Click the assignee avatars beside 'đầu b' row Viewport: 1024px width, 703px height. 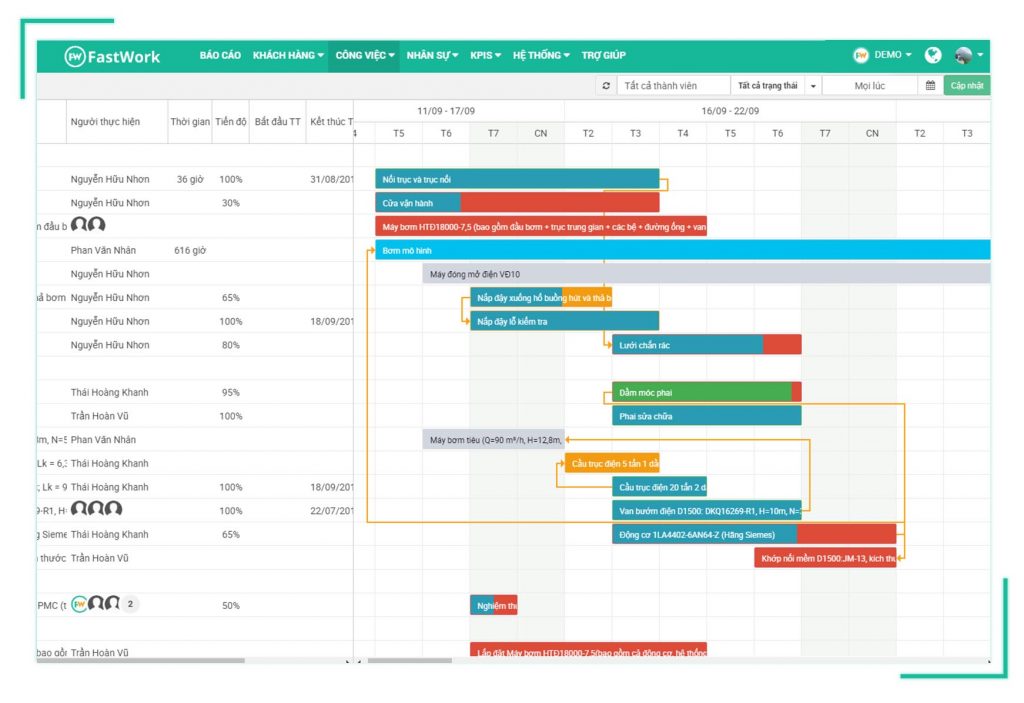(90, 224)
